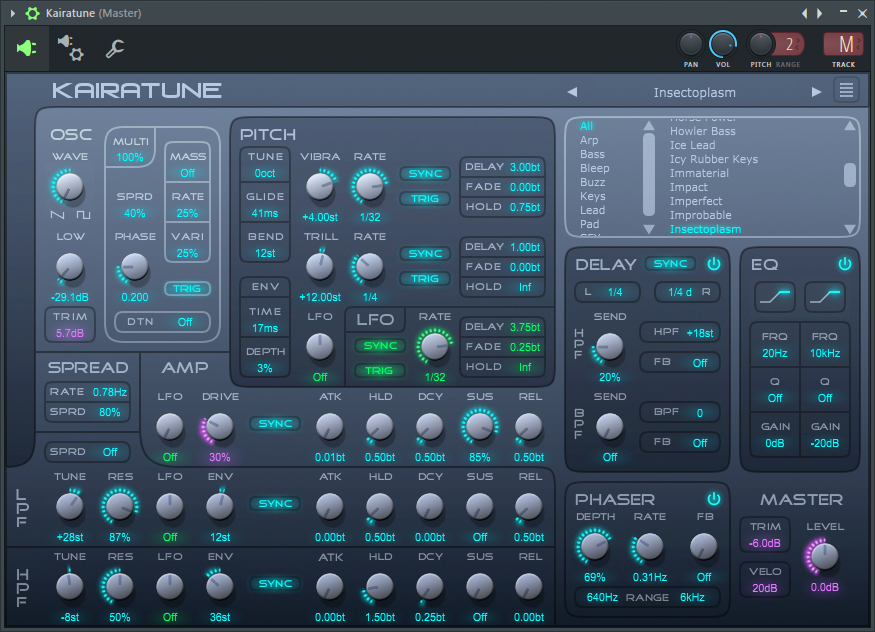Open the DTN Off selector
Screen dimensions: 875x632
click(162, 322)
